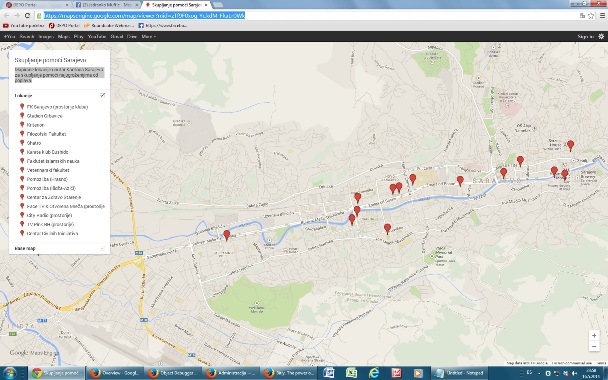Open Drive in the Google bar
The height and width of the screenshot is (380, 608).
(132, 36)
